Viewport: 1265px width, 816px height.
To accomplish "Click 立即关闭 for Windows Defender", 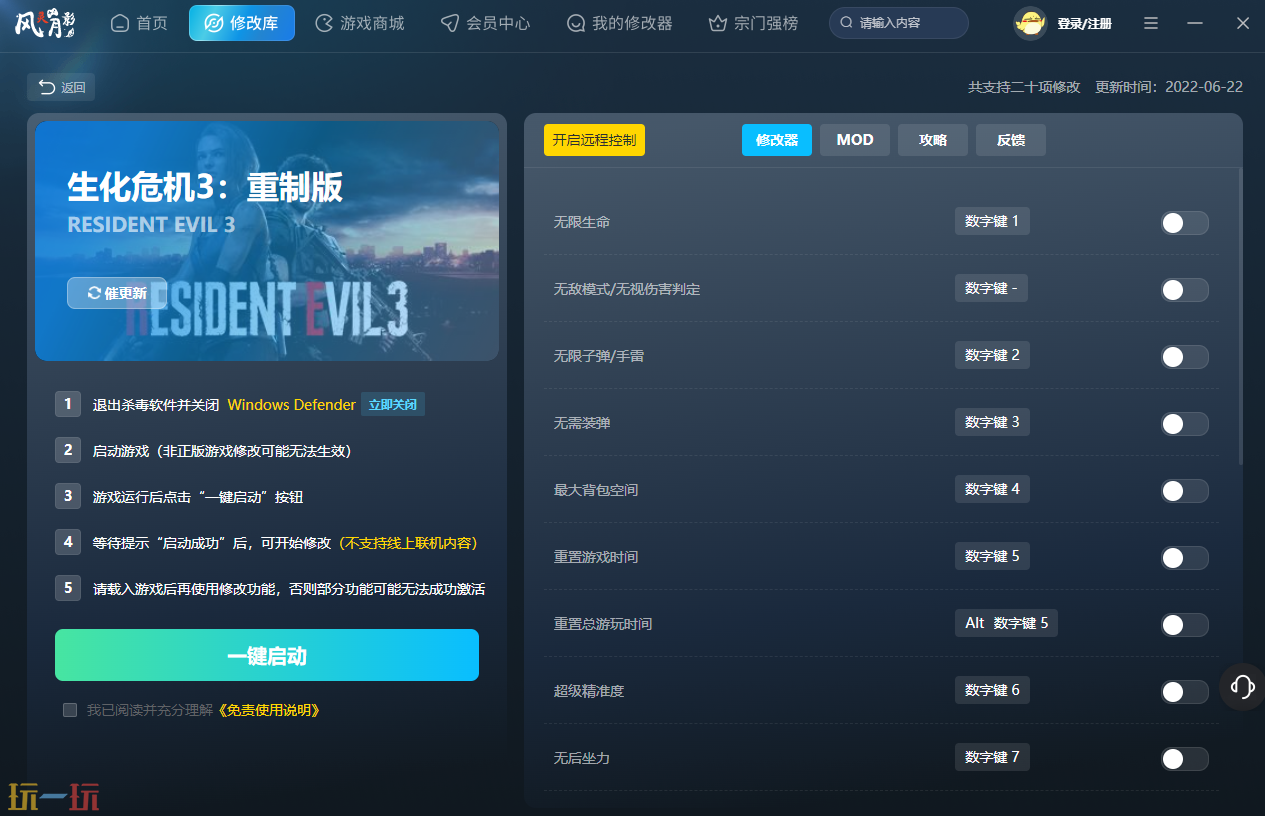I will 393,405.
